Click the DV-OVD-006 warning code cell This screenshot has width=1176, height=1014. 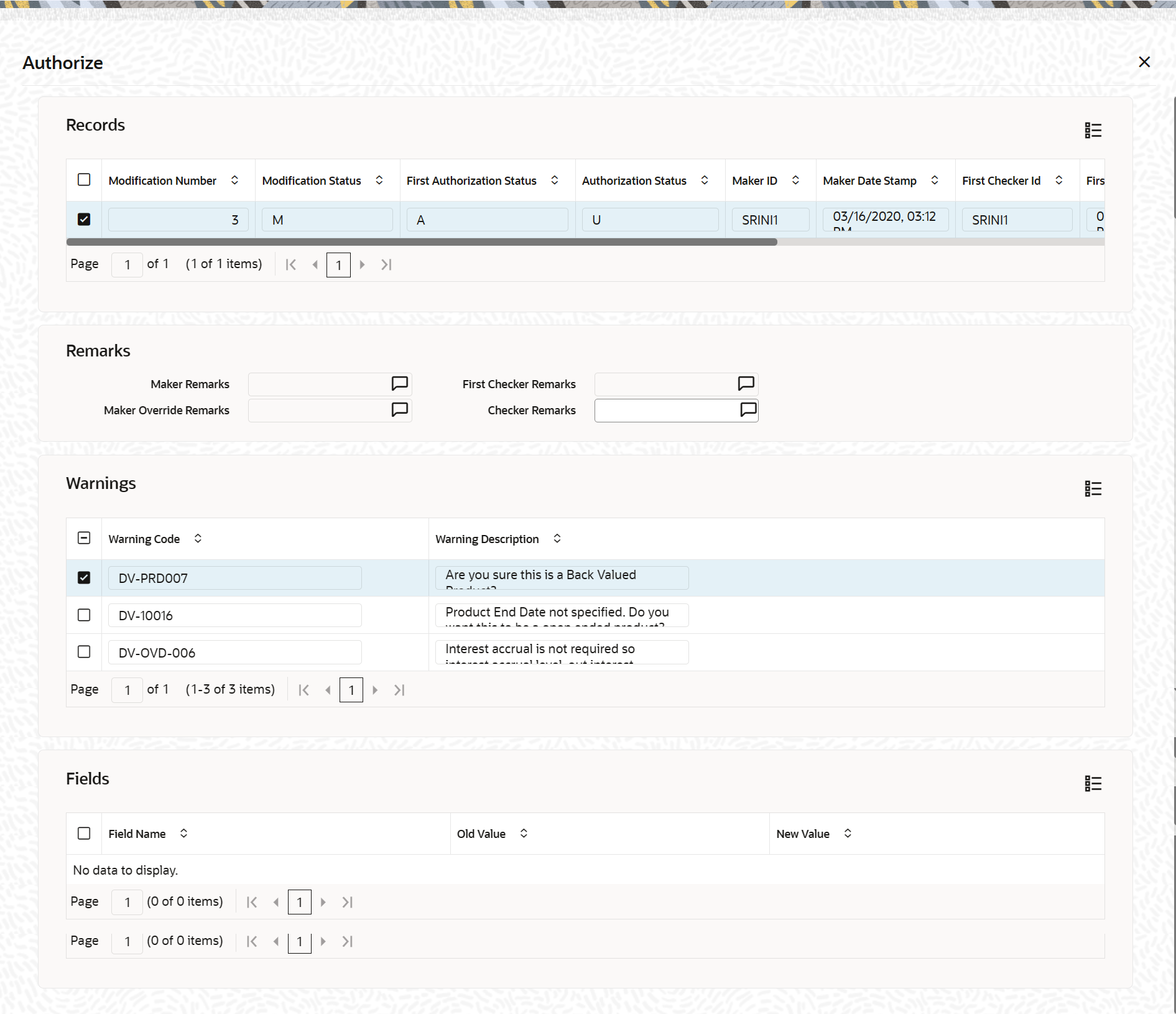(x=235, y=653)
